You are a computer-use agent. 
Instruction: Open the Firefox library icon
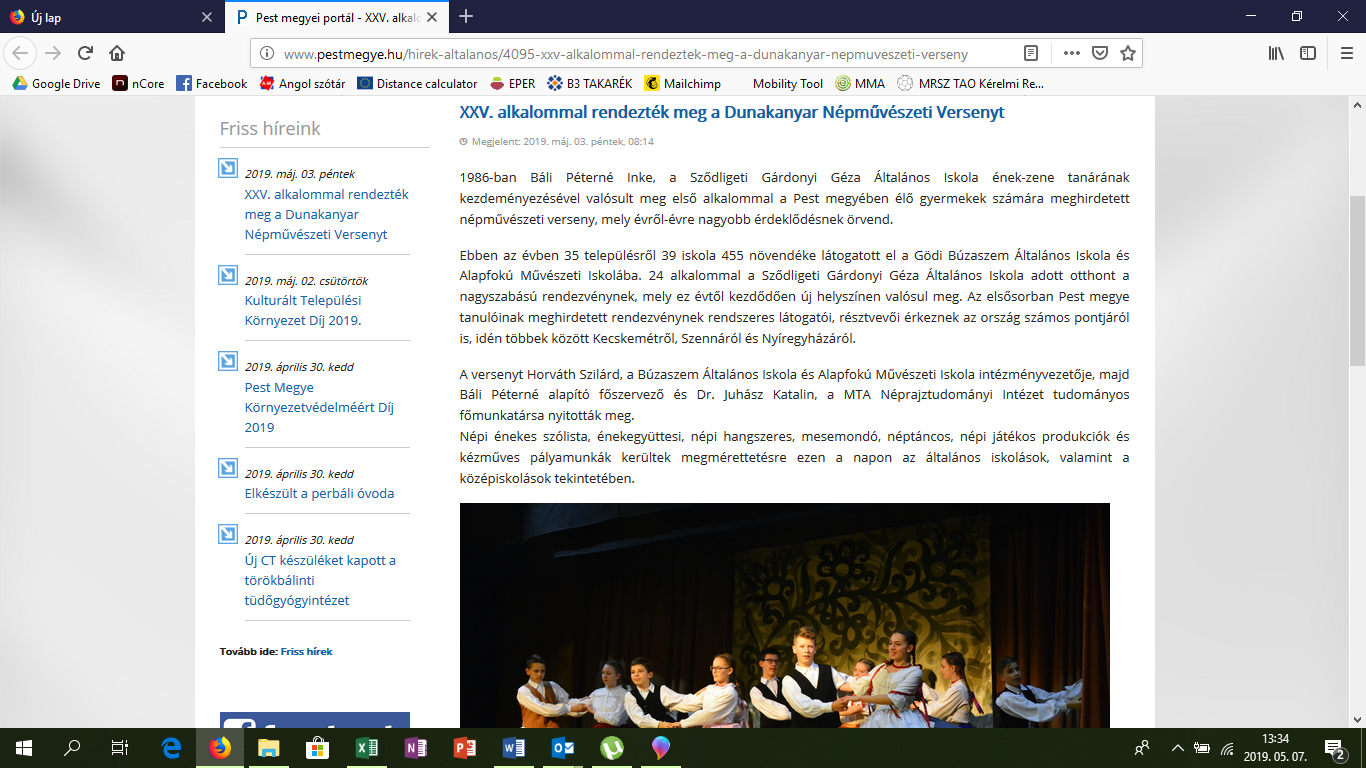click(x=1276, y=53)
